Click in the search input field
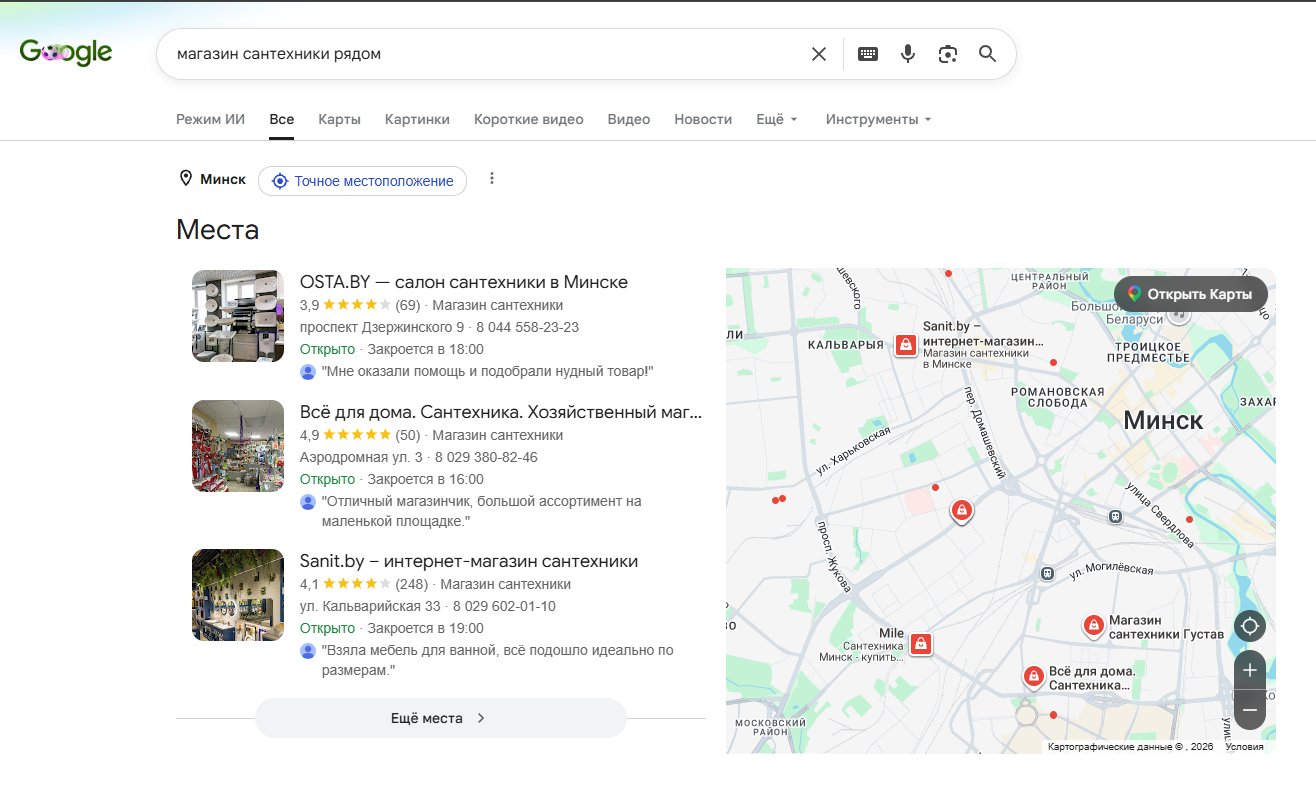This screenshot has width=1316, height=786. [485, 54]
